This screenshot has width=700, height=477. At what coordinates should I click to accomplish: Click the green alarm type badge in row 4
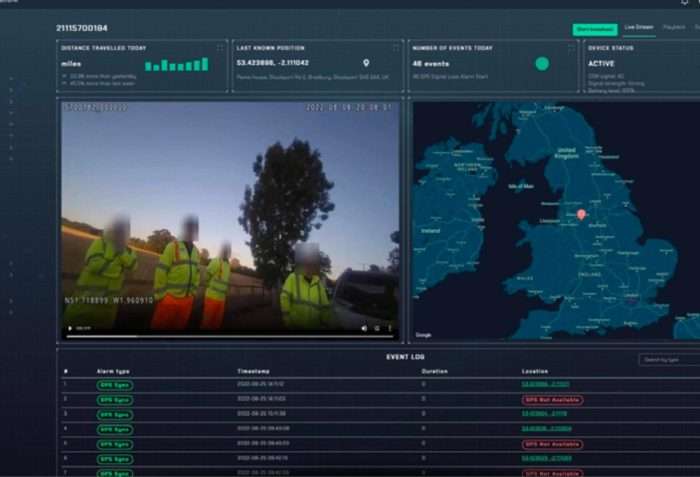point(115,429)
